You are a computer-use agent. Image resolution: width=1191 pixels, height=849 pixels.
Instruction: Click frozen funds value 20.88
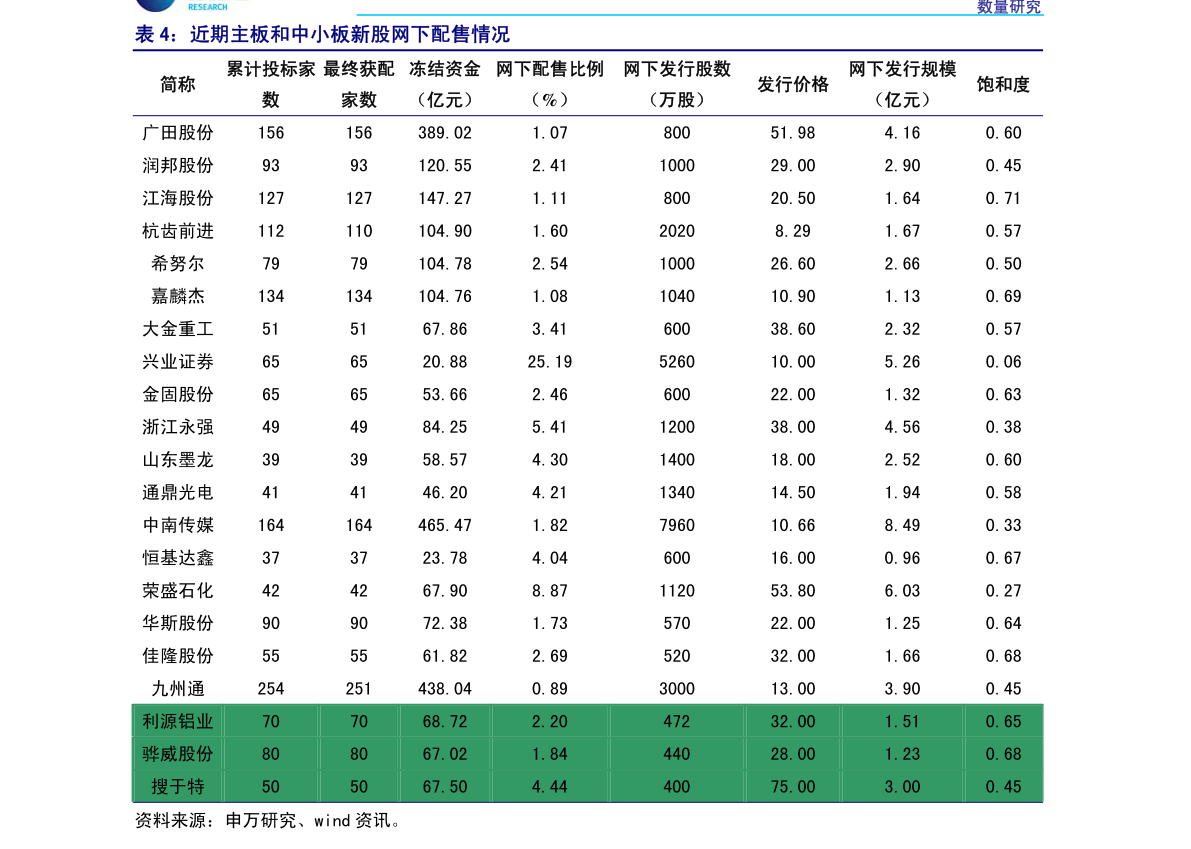[x=445, y=361]
